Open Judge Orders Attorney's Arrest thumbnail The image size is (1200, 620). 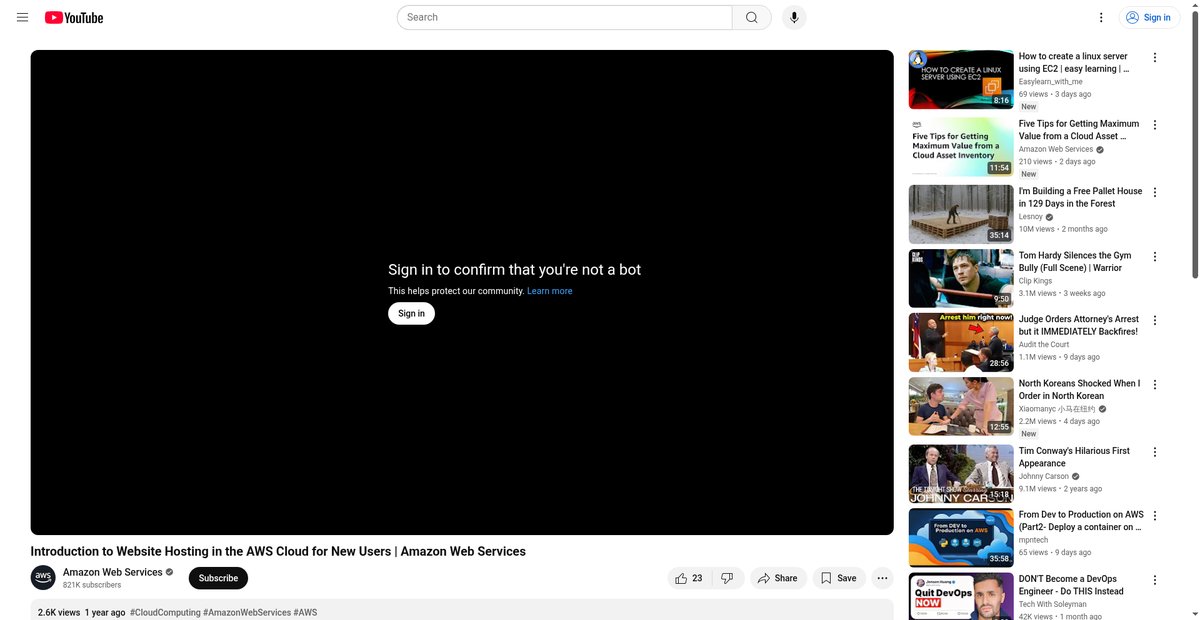(961, 342)
